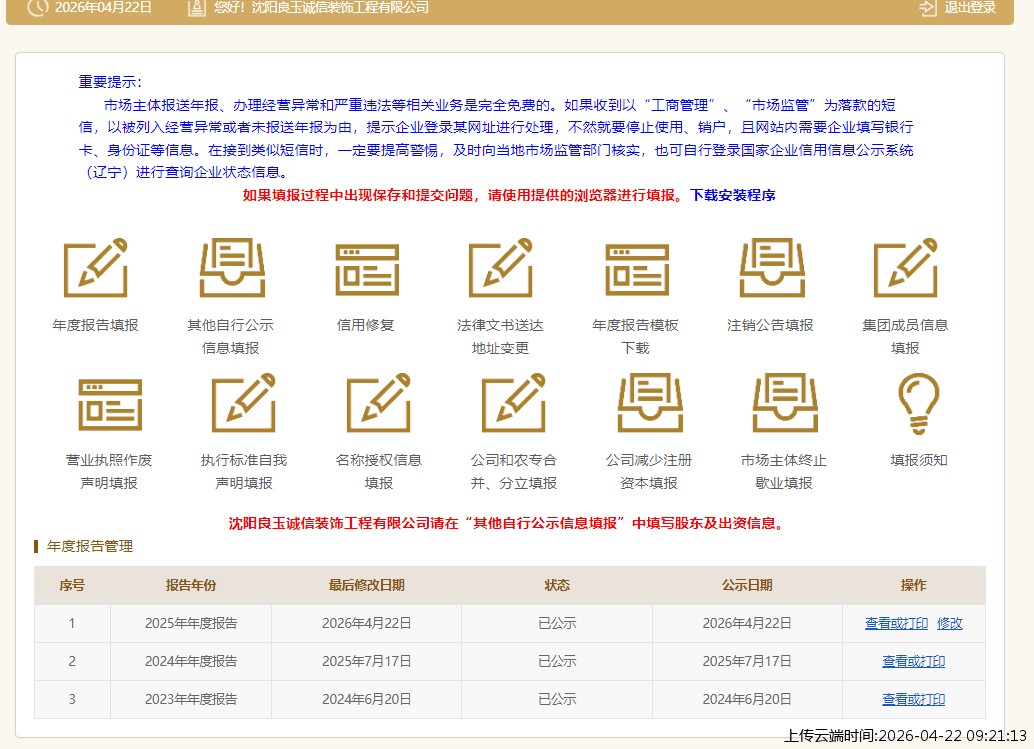The height and width of the screenshot is (749, 1034).
Task: Open the 填报须知 lightbulb icon
Action: point(917,404)
